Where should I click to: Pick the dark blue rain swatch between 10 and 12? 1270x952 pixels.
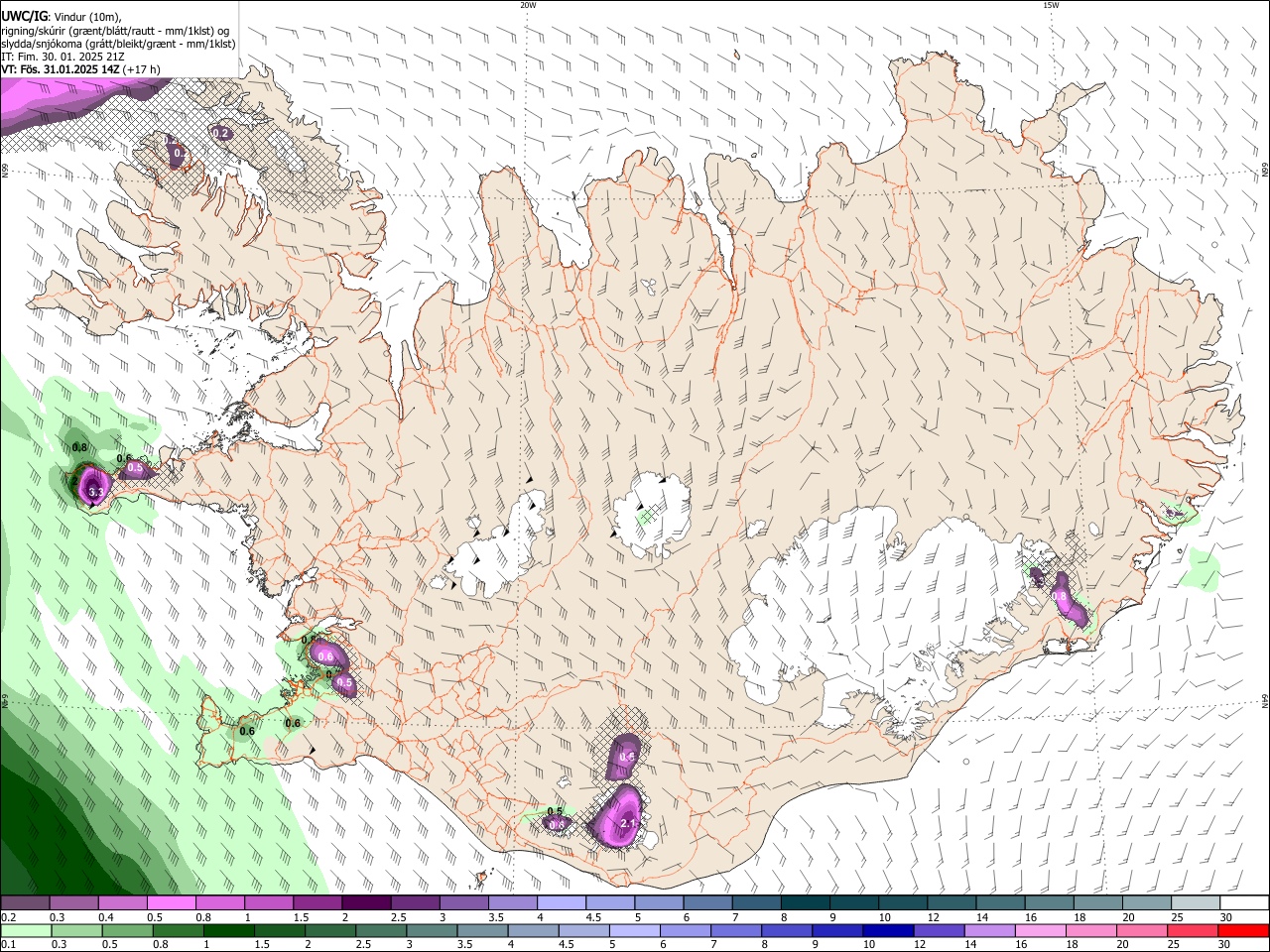click(889, 930)
